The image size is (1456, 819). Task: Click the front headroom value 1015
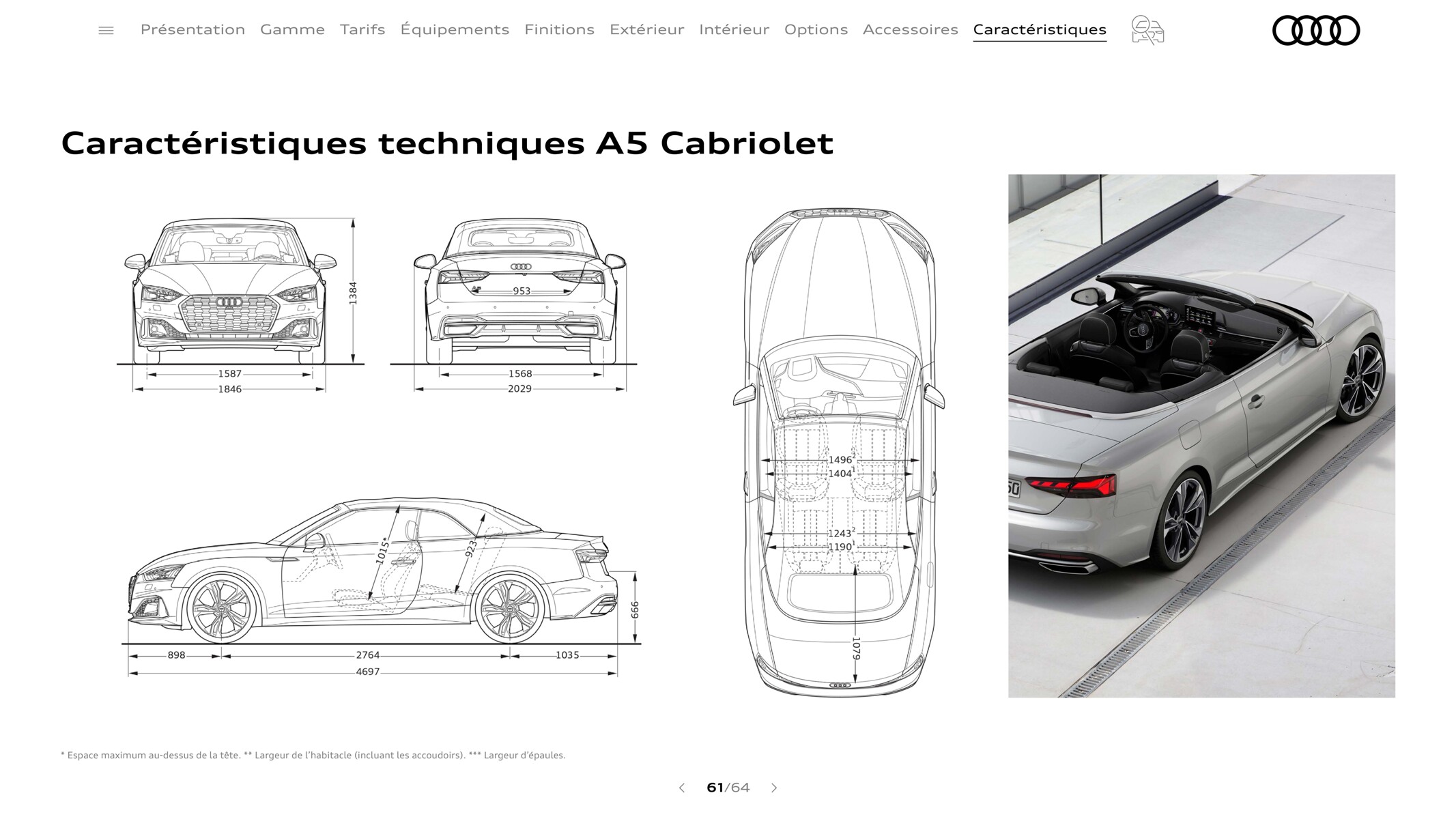(x=382, y=551)
